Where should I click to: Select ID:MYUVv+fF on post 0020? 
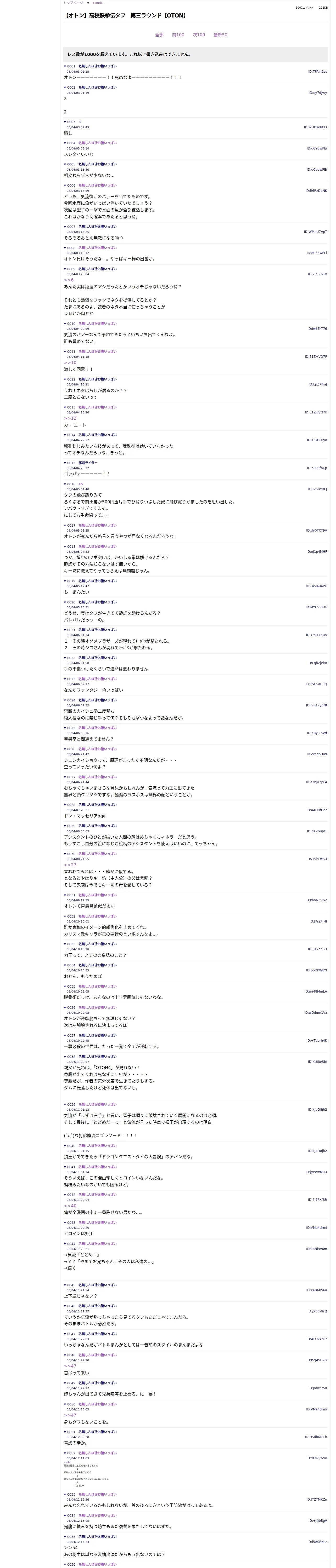click(x=316, y=608)
